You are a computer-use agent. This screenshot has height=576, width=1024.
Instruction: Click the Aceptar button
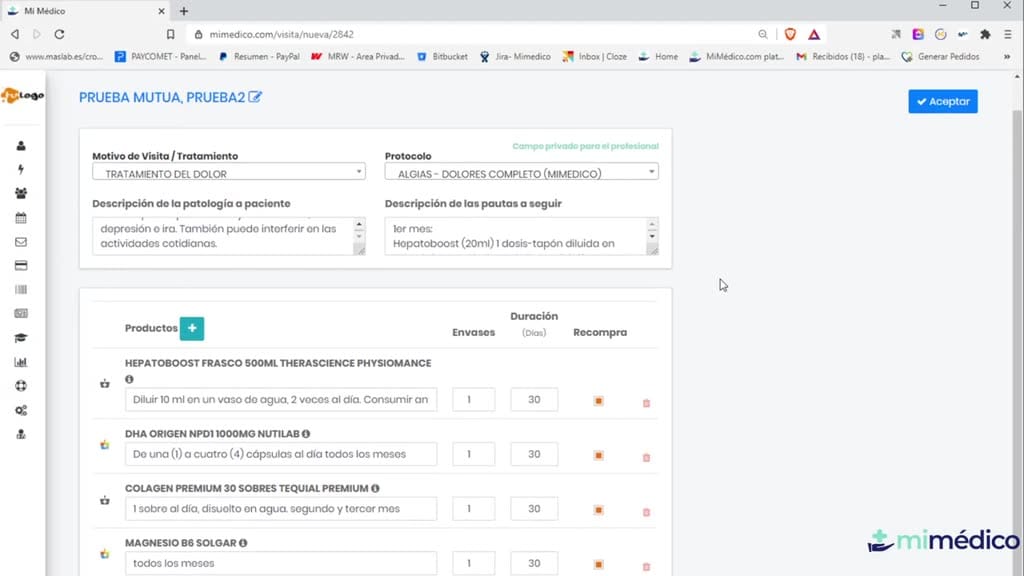click(x=942, y=101)
